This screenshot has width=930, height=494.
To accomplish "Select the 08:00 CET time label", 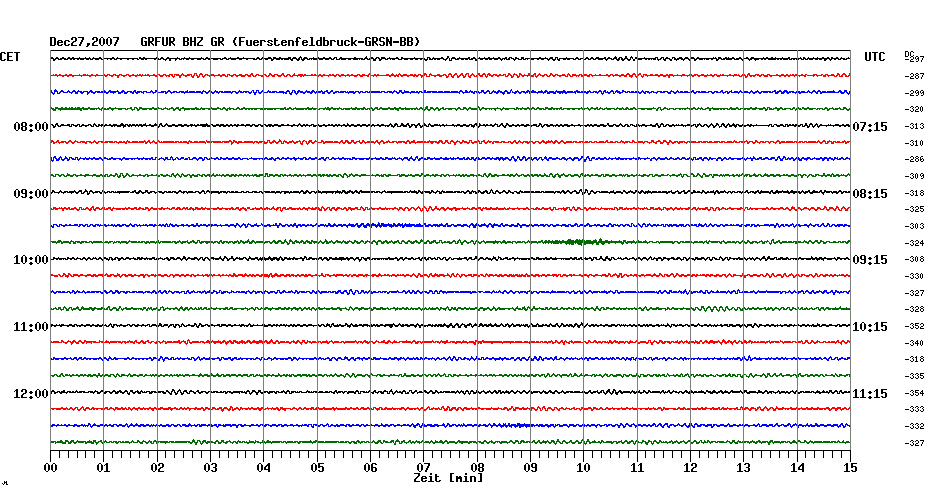I will point(31,127).
